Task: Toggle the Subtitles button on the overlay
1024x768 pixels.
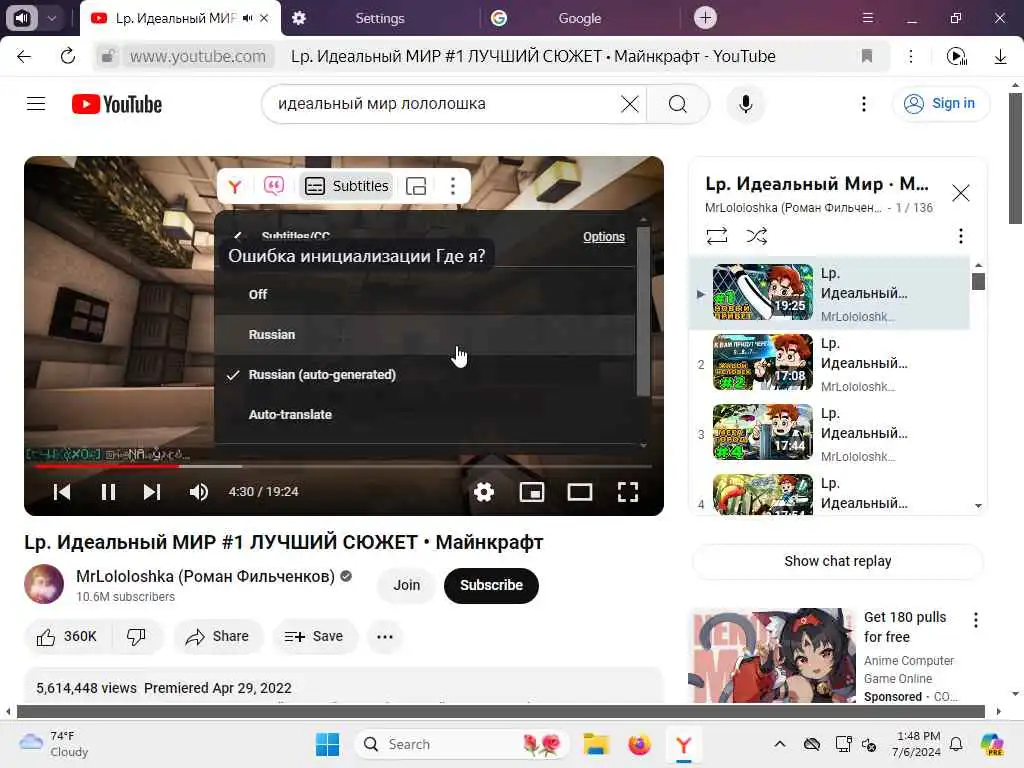Action: pyautogui.click(x=347, y=186)
